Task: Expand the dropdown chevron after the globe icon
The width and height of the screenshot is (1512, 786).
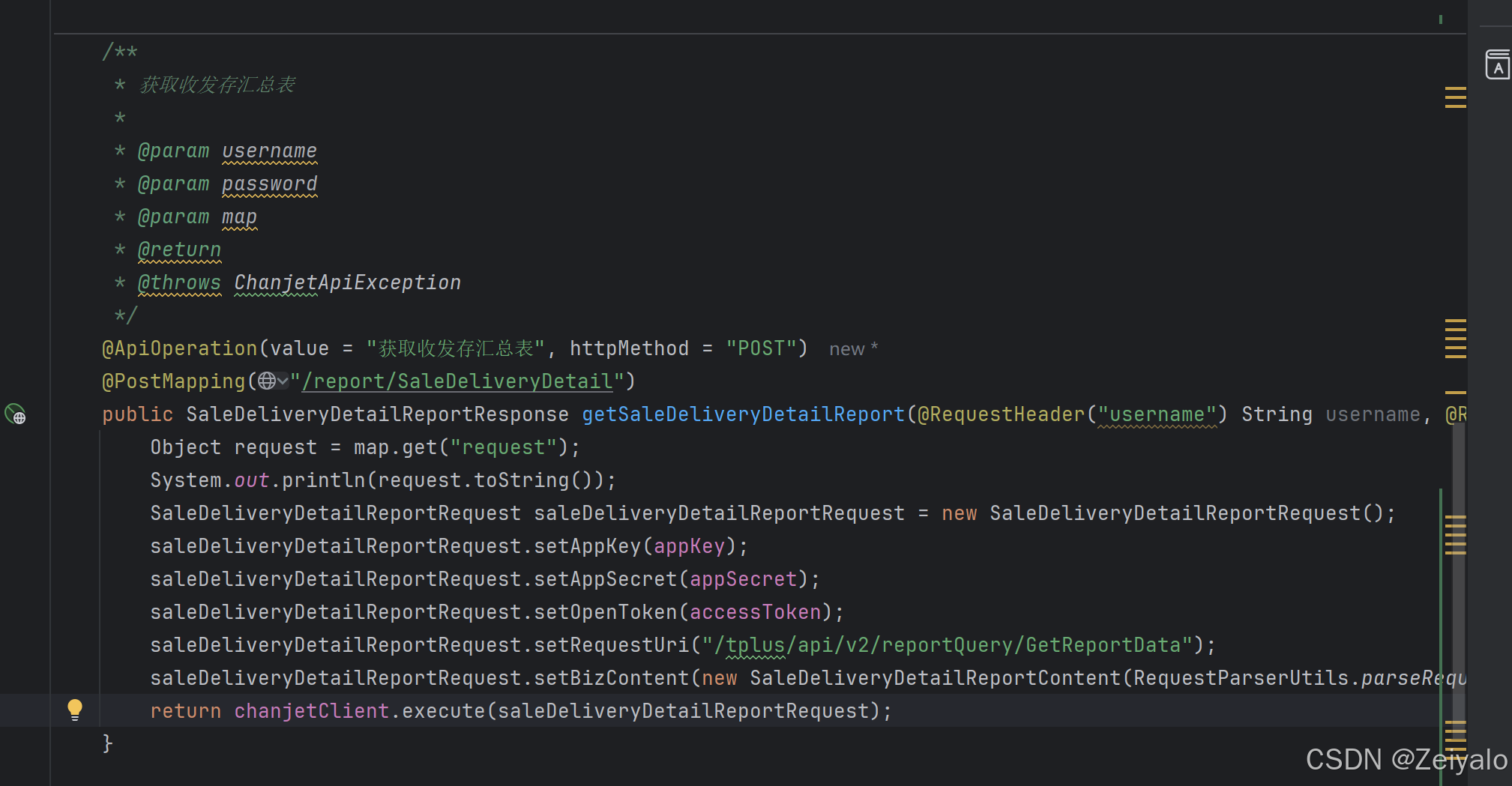Action: point(283,381)
